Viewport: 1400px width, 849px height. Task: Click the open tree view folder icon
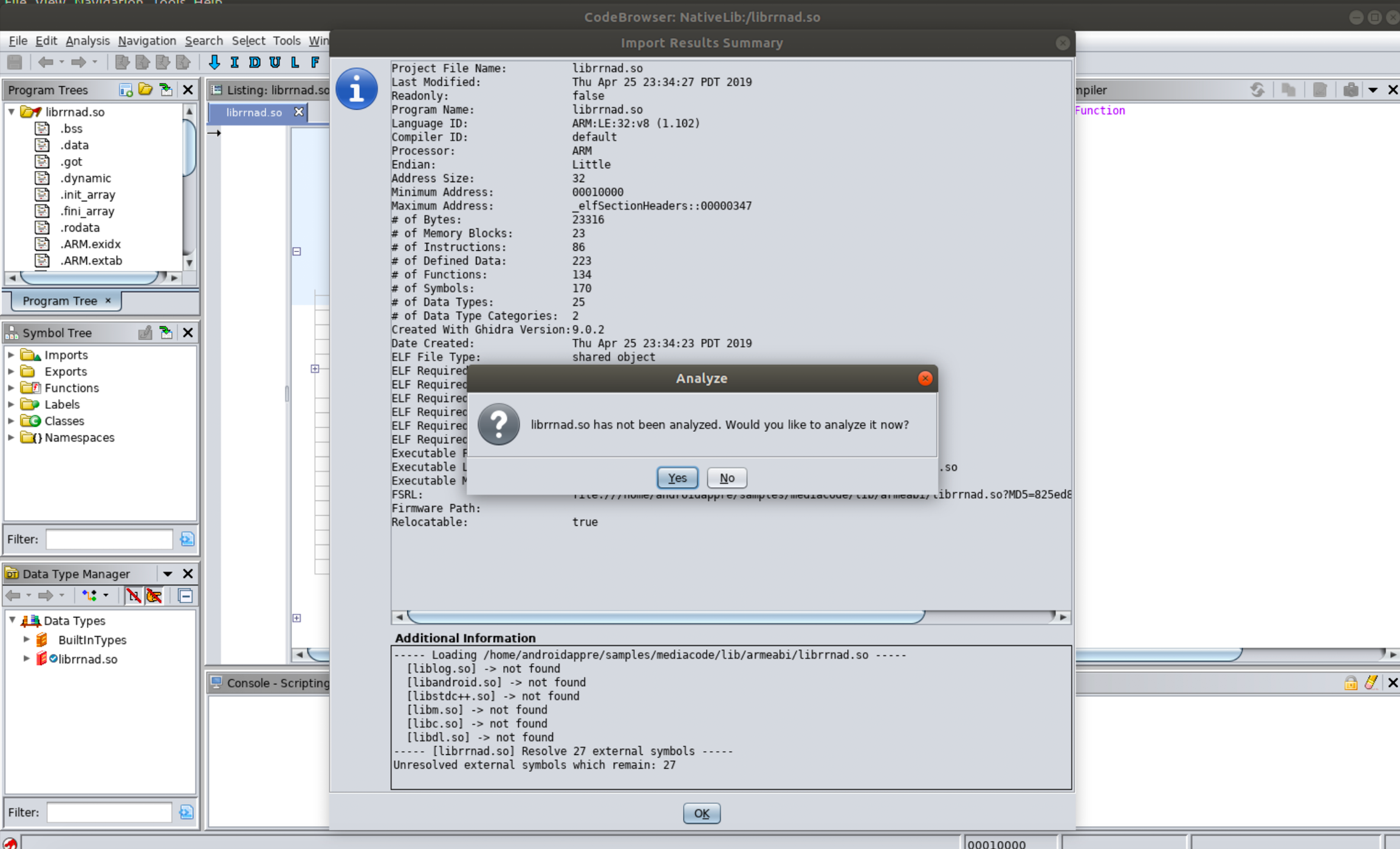click(x=145, y=90)
